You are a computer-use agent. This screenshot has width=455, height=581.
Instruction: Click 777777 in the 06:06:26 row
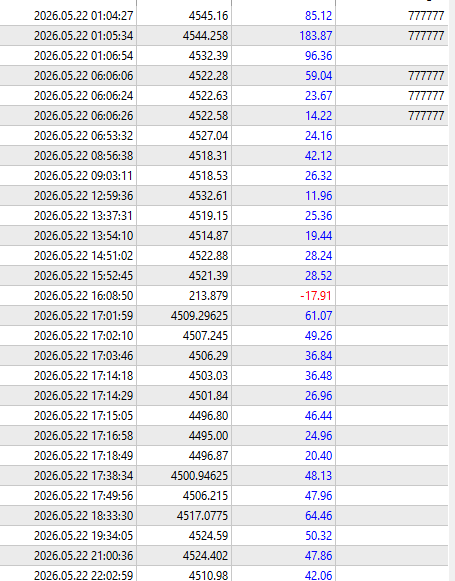tap(426, 116)
